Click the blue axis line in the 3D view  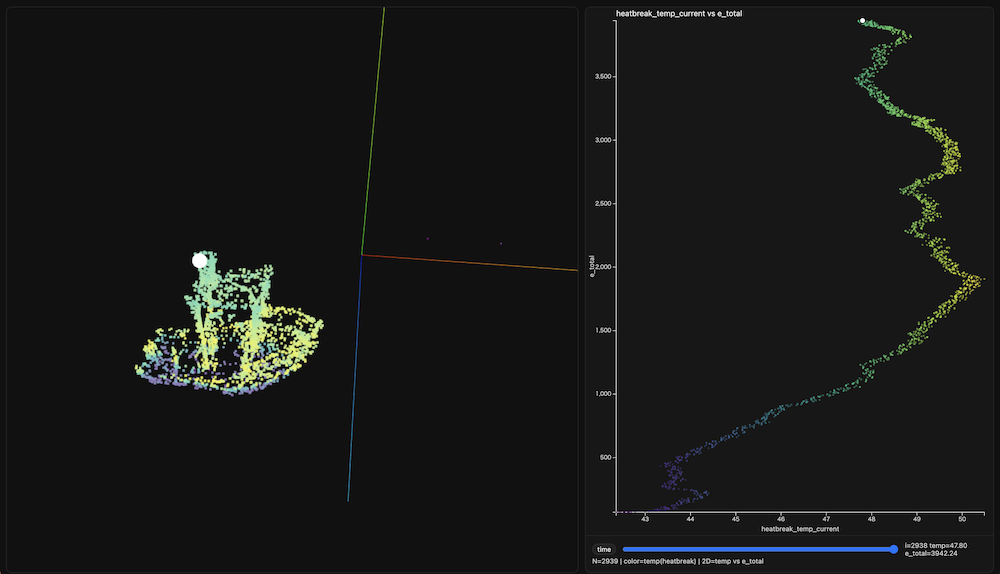pos(354,380)
